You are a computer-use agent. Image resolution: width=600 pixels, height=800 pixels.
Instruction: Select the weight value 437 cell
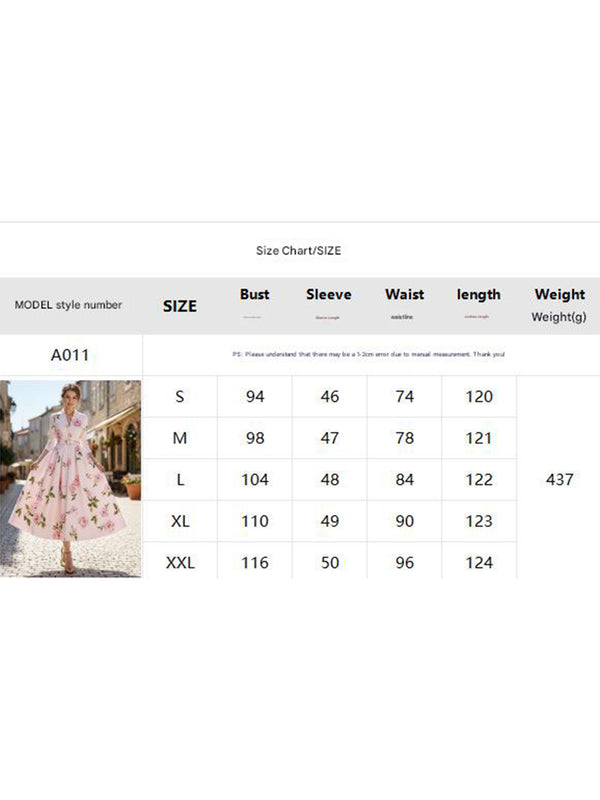click(x=559, y=480)
